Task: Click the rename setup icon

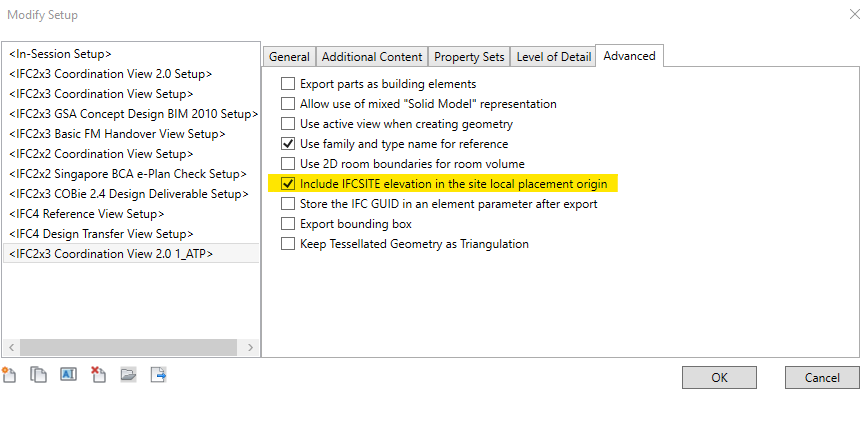Action: (x=69, y=375)
